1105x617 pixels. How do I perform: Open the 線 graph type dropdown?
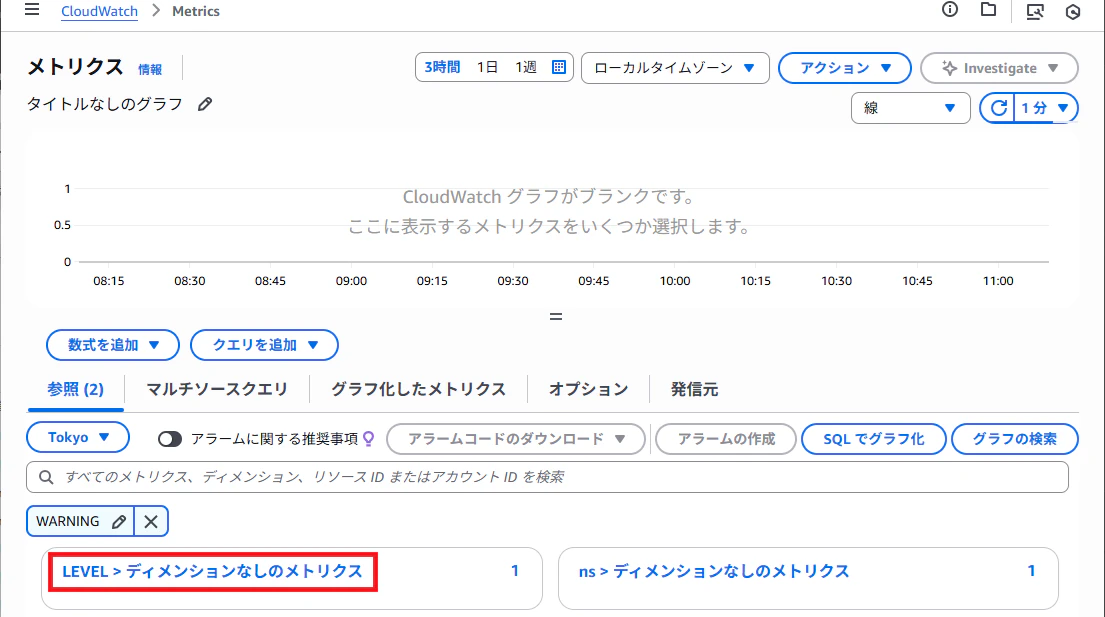pyautogui.click(x=910, y=108)
